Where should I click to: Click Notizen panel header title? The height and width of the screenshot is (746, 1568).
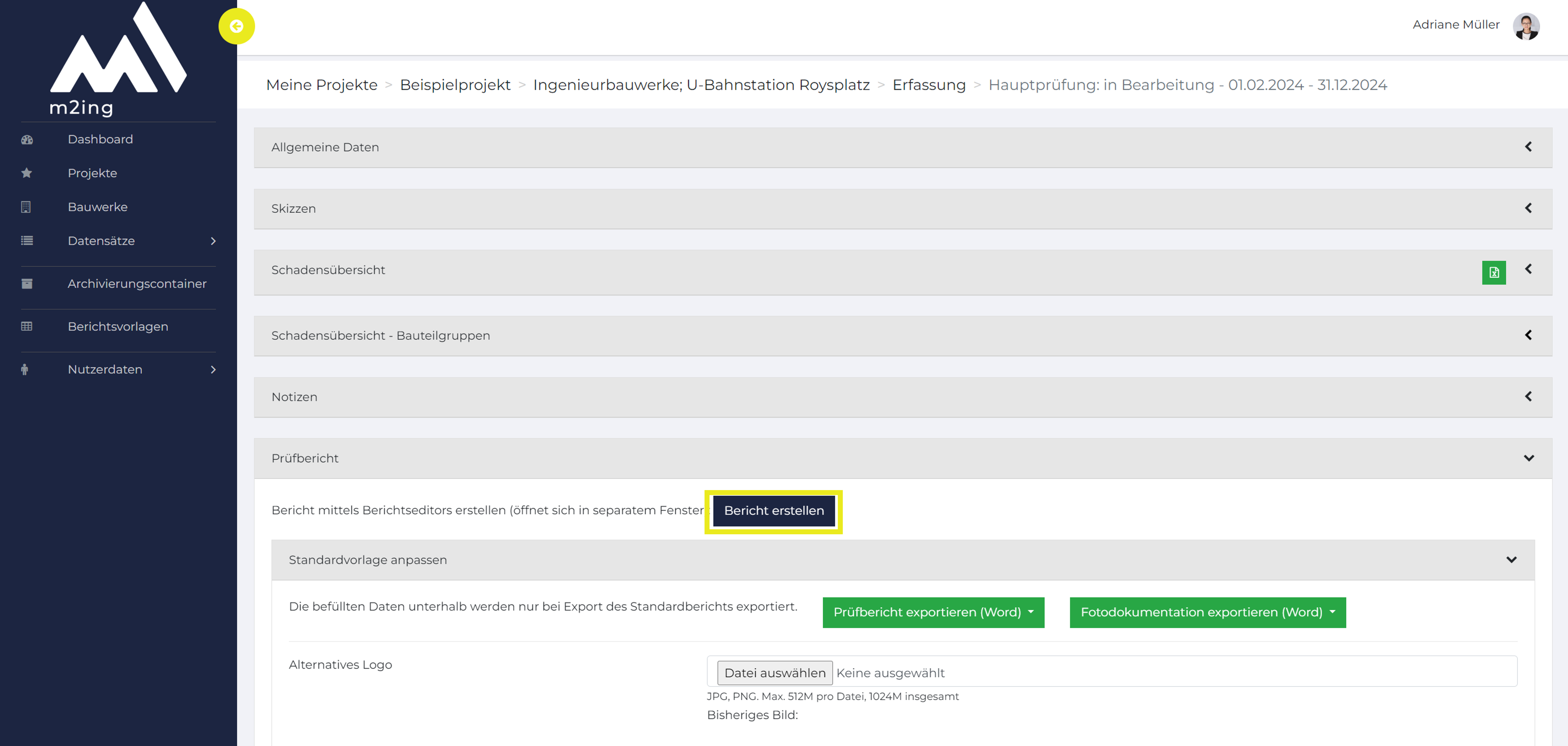pos(295,397)
